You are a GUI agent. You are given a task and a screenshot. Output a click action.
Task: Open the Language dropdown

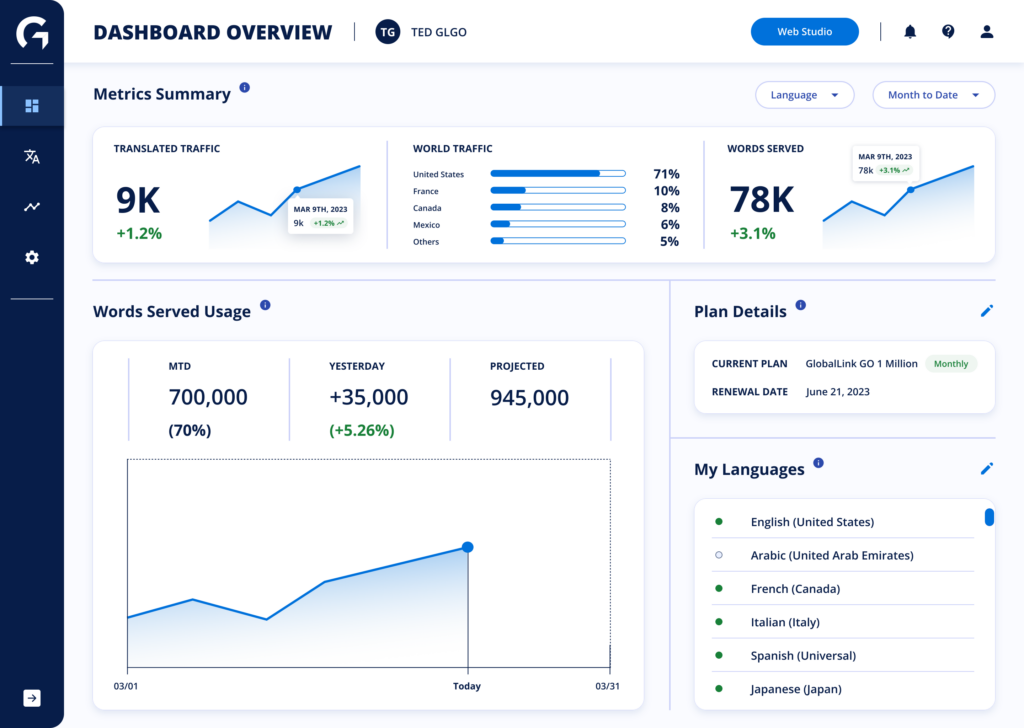805,95
